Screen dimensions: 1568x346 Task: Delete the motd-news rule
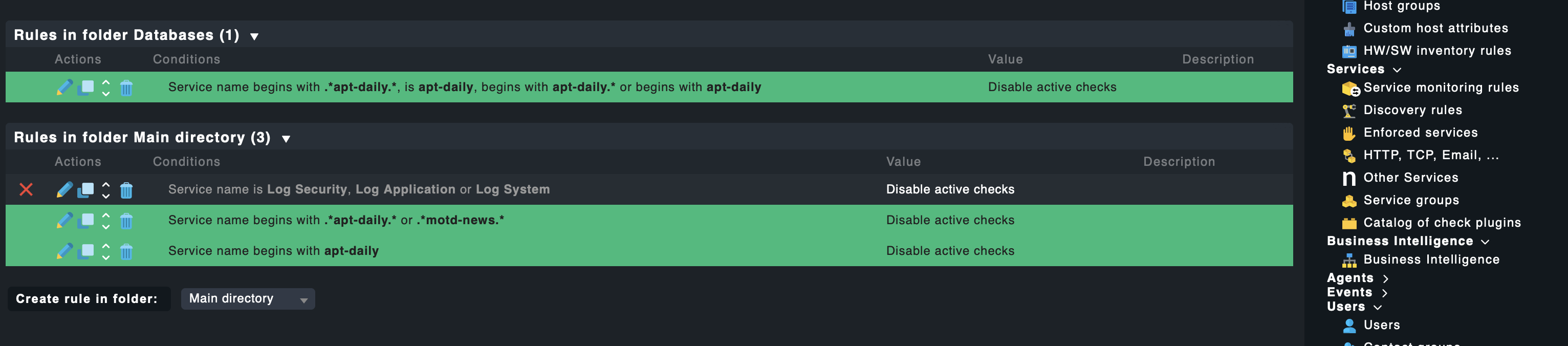126,221
